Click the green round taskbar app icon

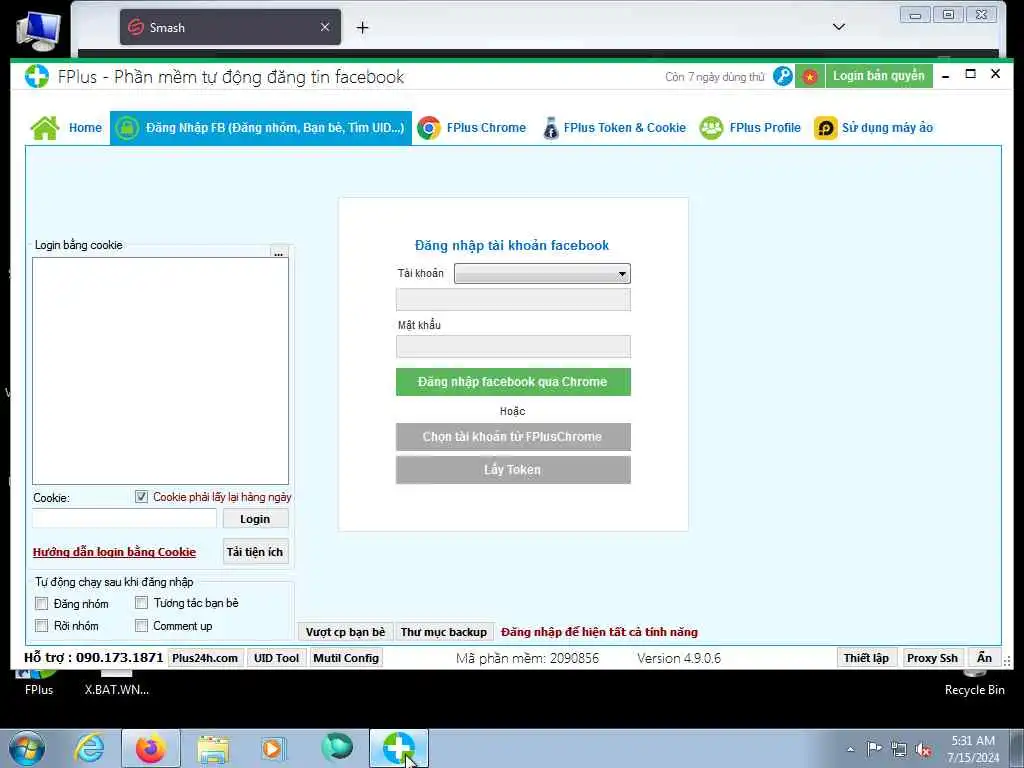(x=337, y=747)
